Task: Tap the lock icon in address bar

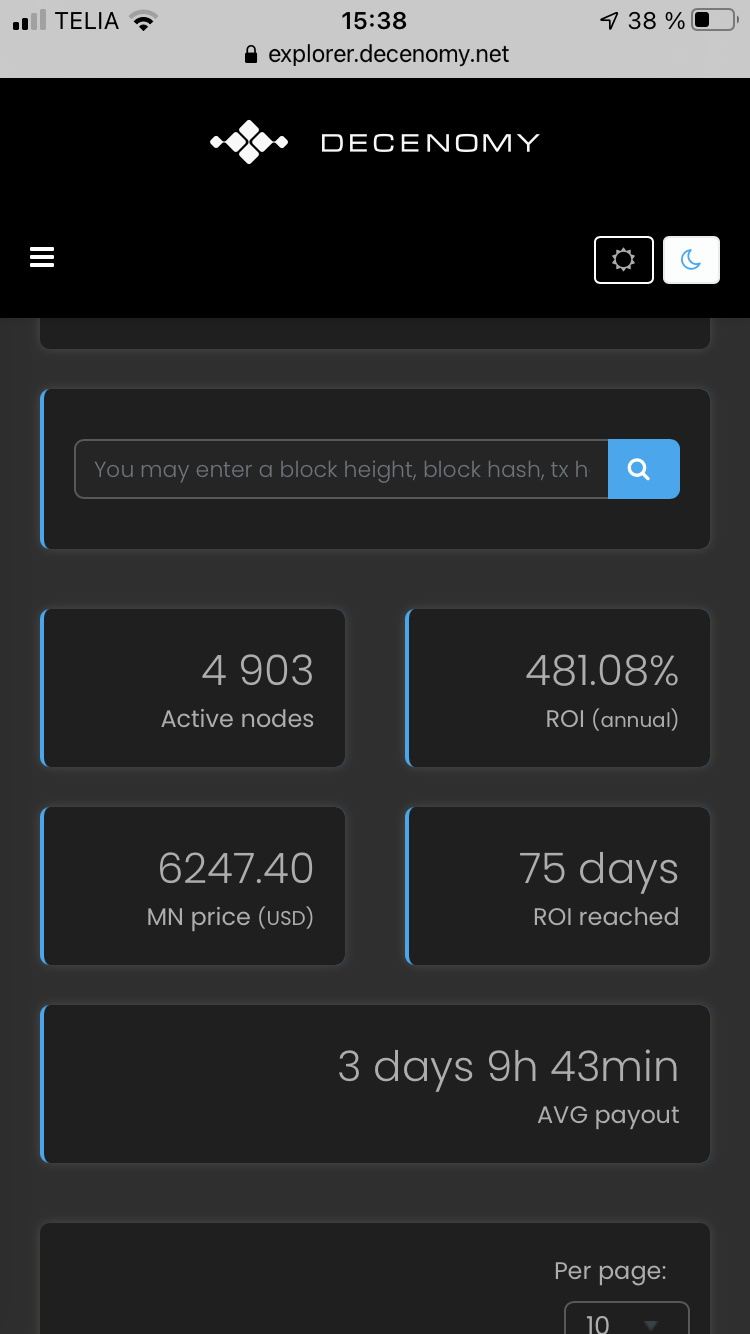Action: [251, 55]
